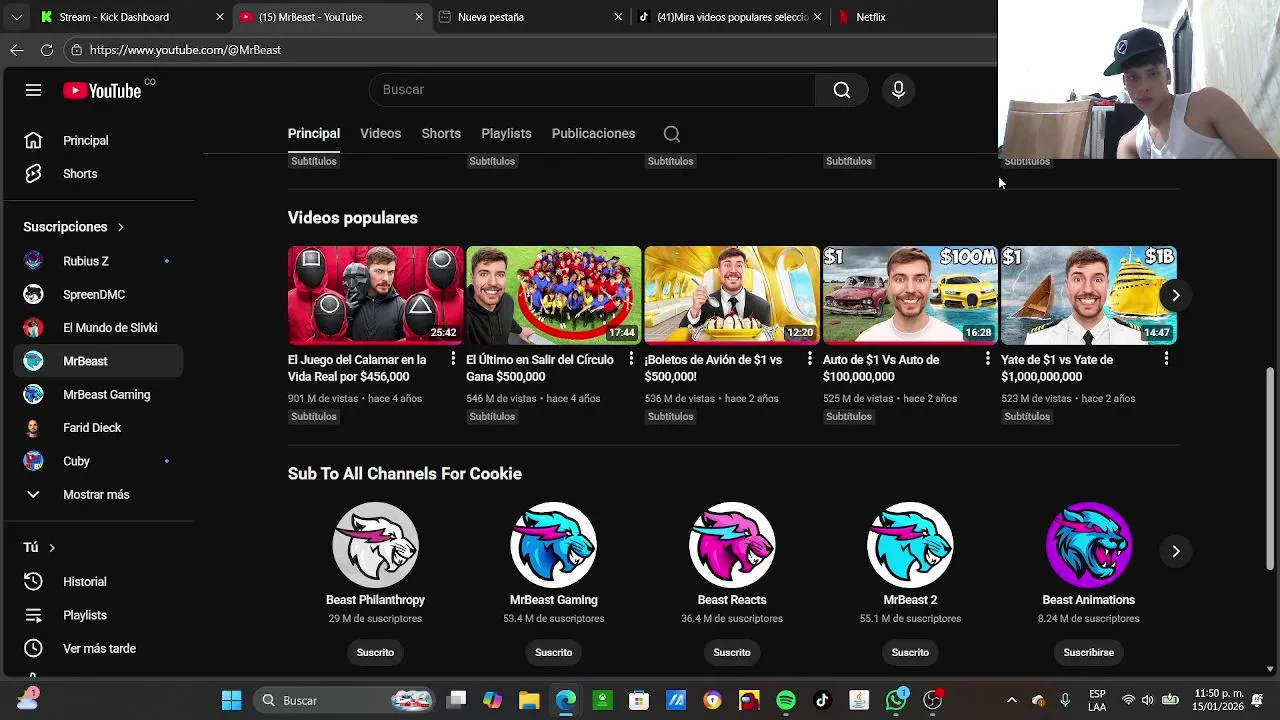Click the Shorts icon in sidebar
Viewport: 1280px width, 720px height.
(x=33, y=174)
